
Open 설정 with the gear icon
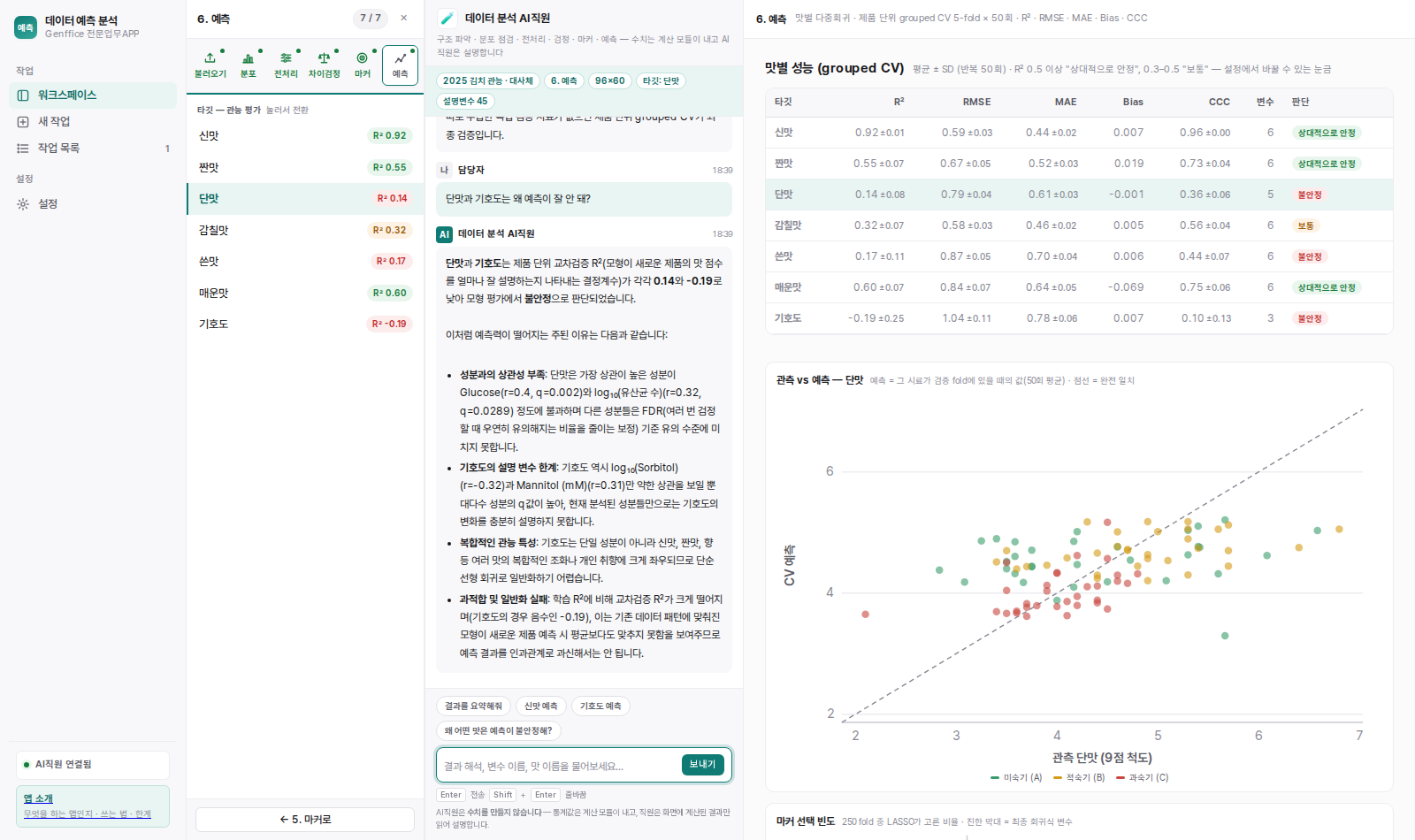93,203
